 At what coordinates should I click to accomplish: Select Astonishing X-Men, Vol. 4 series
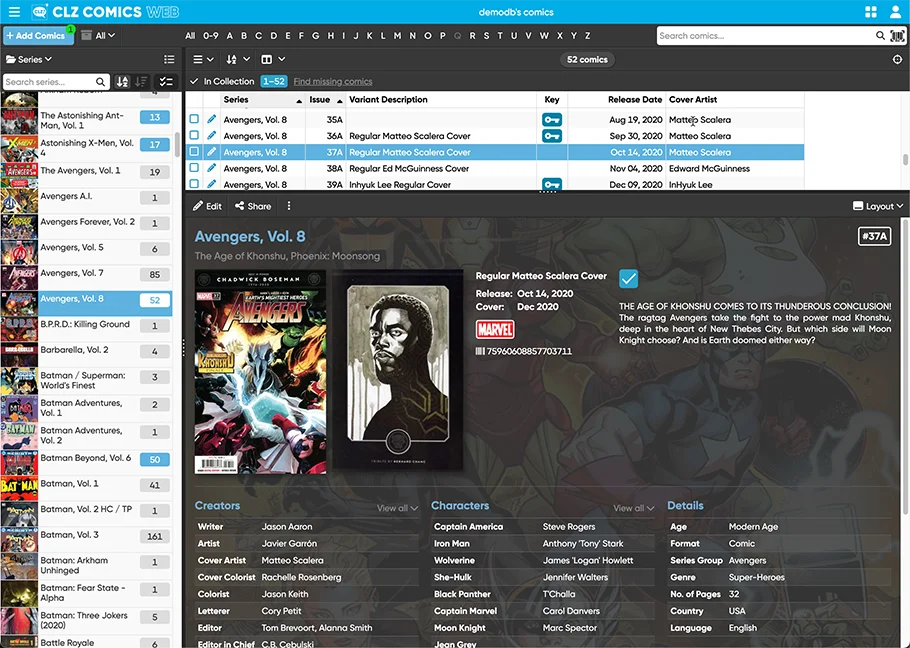(86, 147)
